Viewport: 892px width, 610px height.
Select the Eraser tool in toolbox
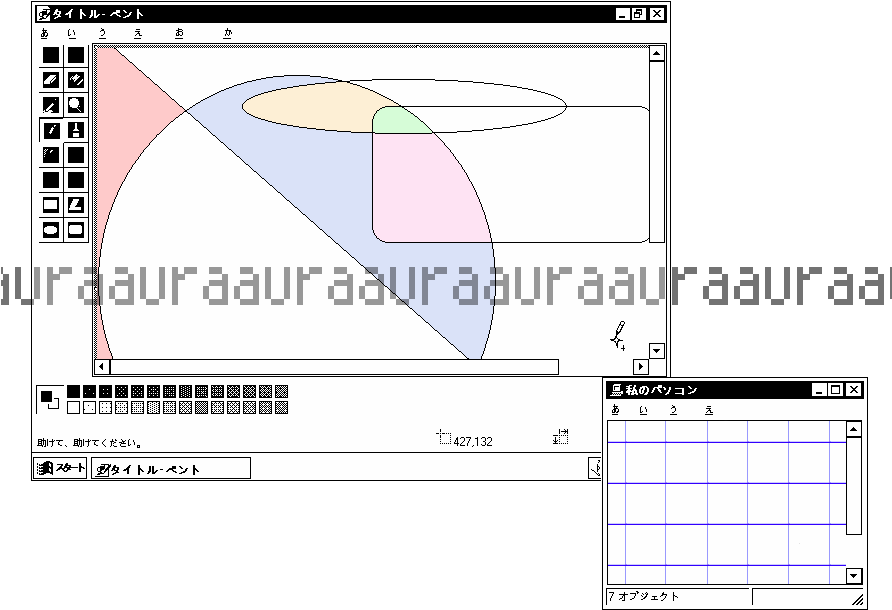click(x=51, y=80)
